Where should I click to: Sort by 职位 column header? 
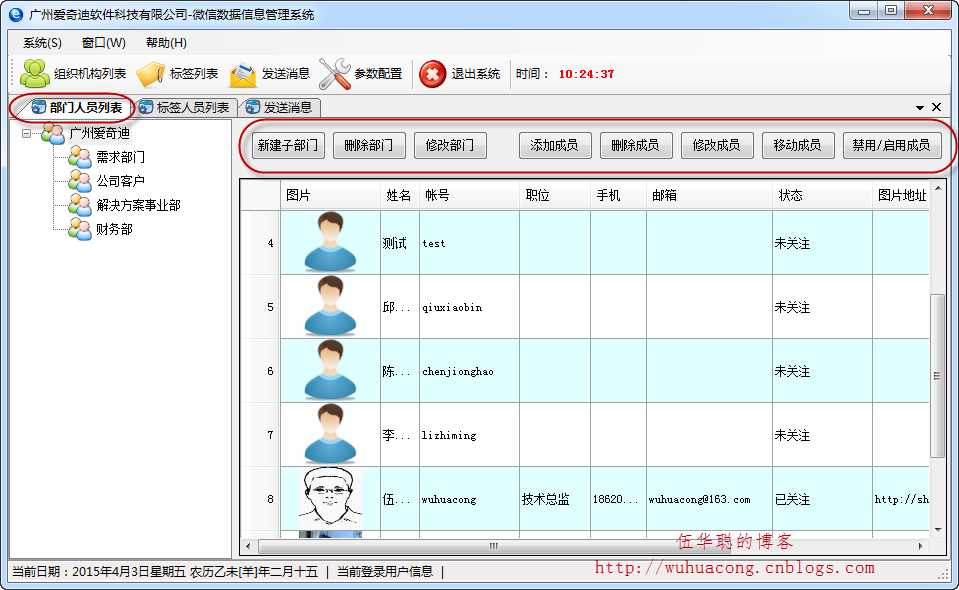coord(555,196)
